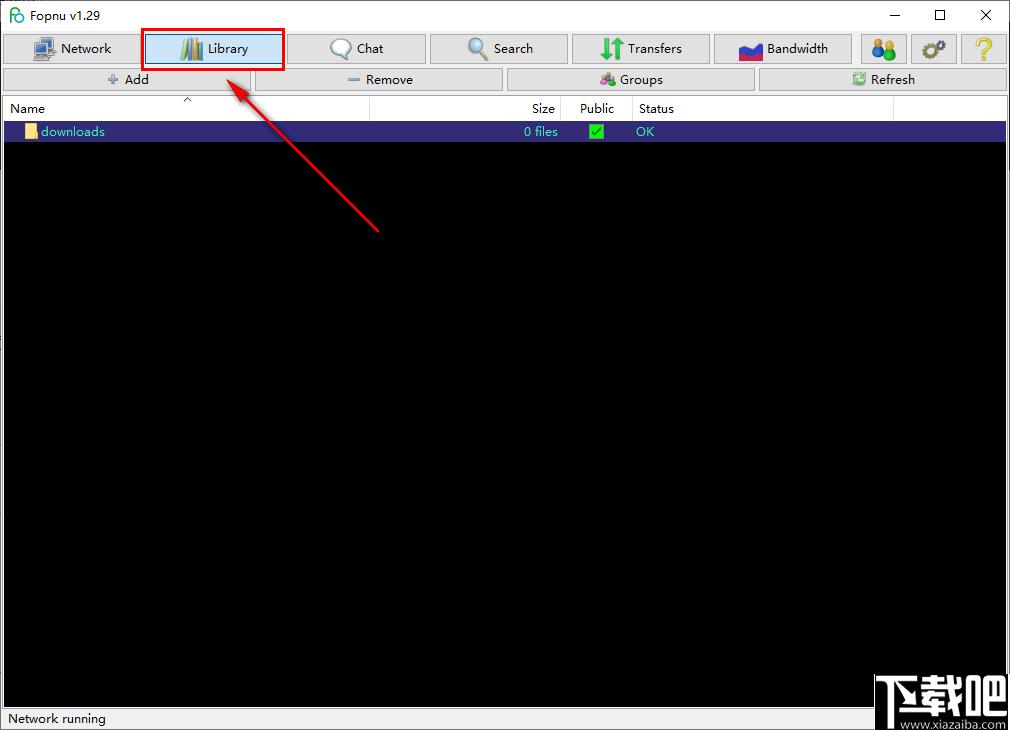Open the Groups dialog

tap(631, 79)
